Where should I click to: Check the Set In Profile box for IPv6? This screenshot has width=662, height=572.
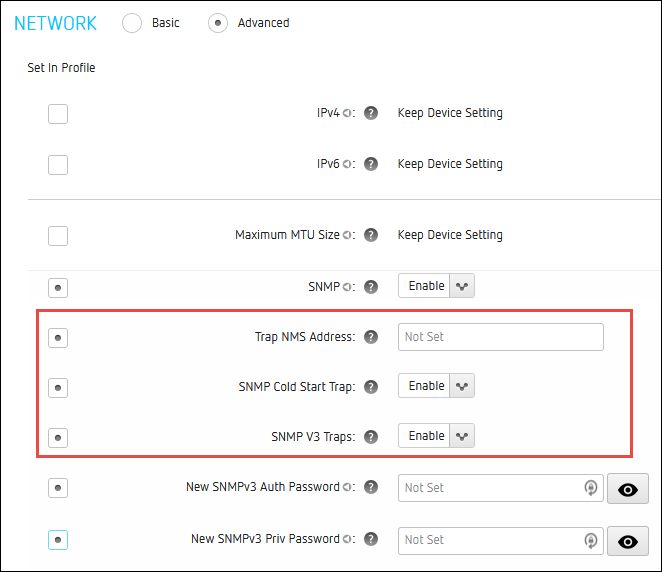pyautogui.click(x=58, y=165)
